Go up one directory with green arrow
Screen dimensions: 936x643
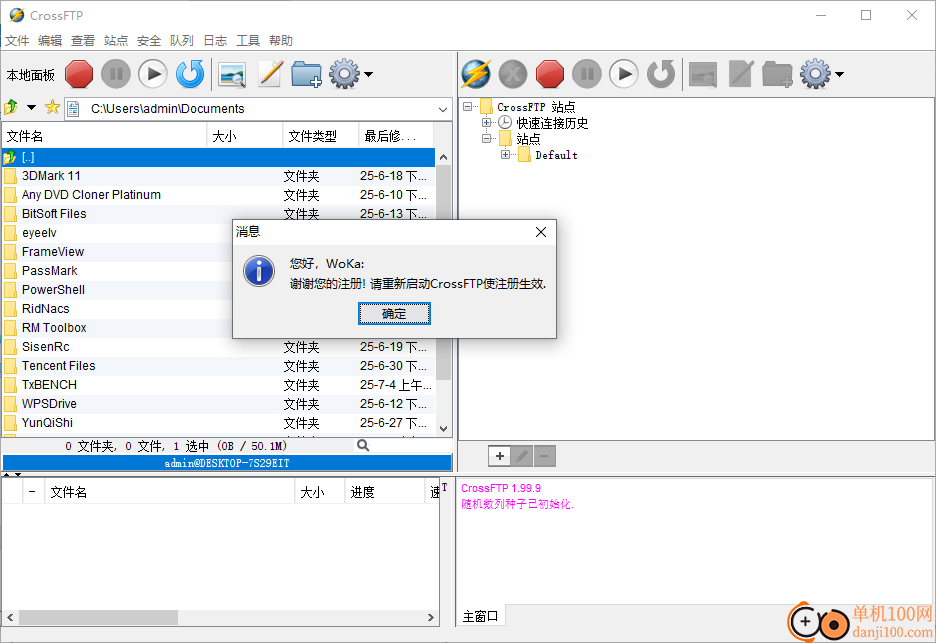(x=11, y=107)
